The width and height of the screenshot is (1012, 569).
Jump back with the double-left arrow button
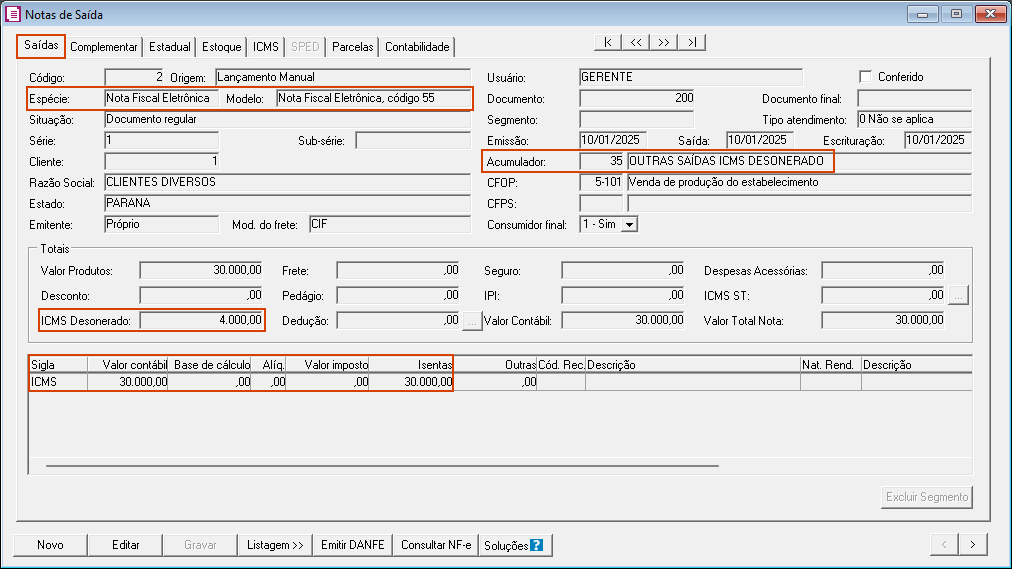pos(636,42)
